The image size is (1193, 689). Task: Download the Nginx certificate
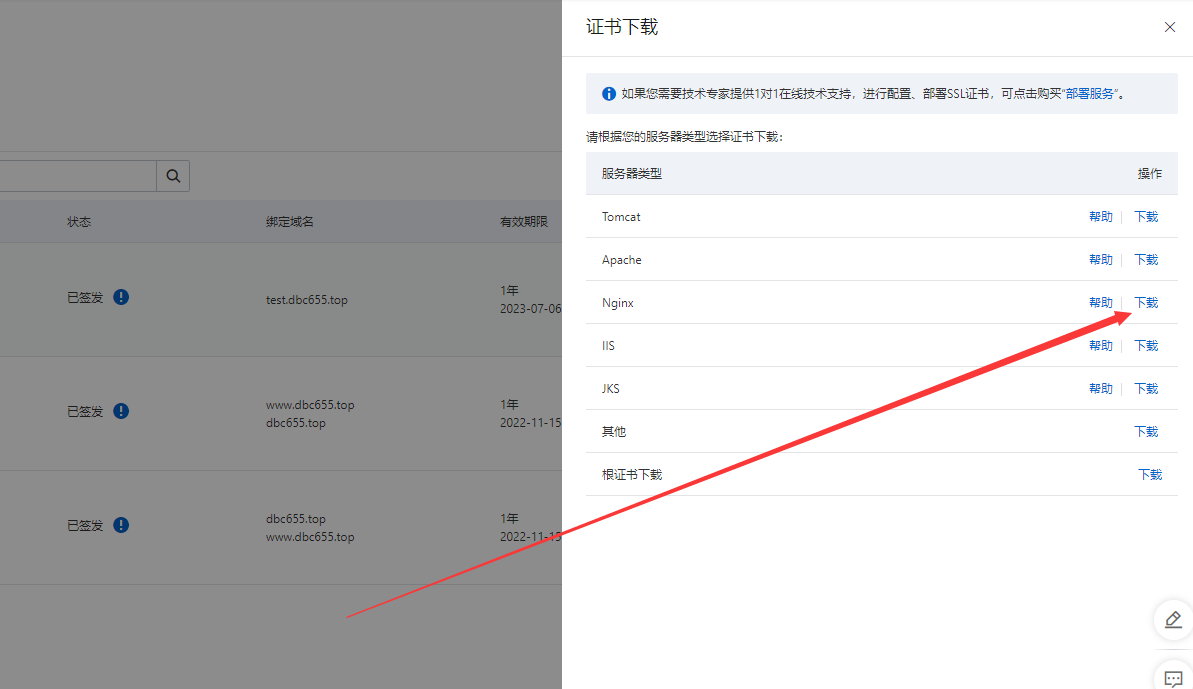click(x=1146, y=303)
